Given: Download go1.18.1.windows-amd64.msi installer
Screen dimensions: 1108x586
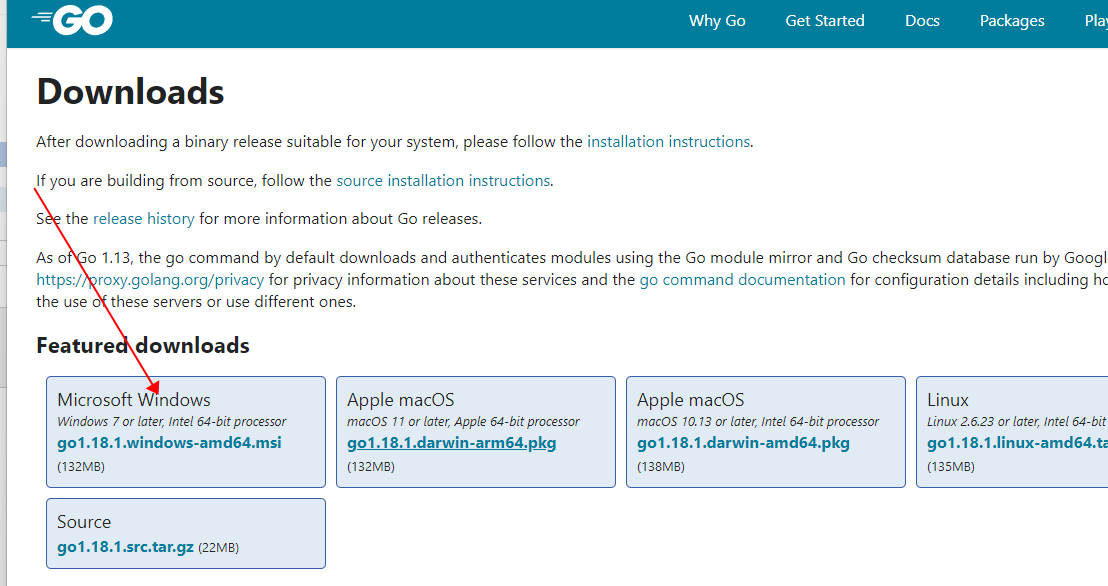Looking at the screenshot, I should 169,443.
